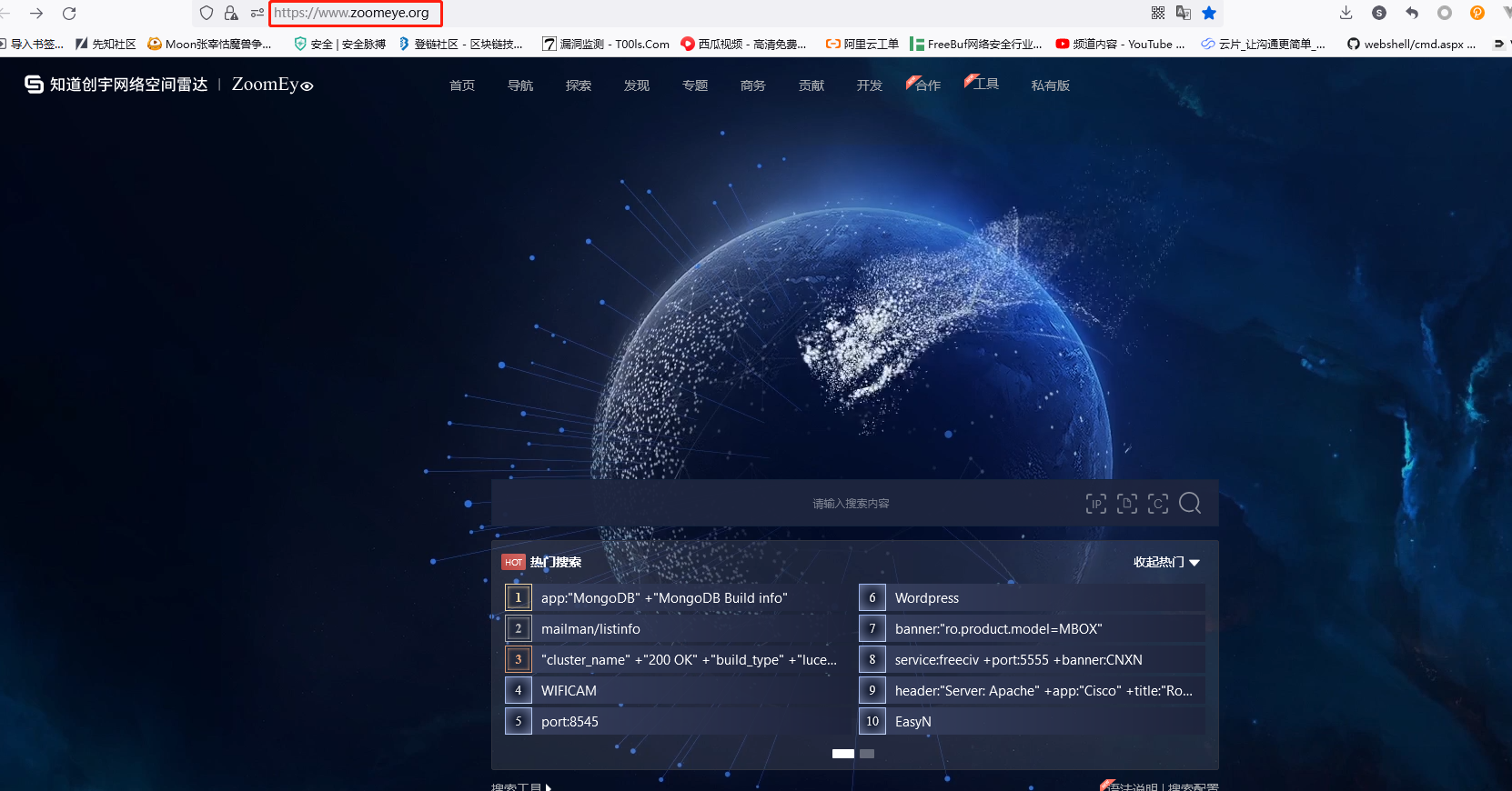Open the 导航 navigation menu item
The image size is (1512, 791).
click(x=520, y=85)
